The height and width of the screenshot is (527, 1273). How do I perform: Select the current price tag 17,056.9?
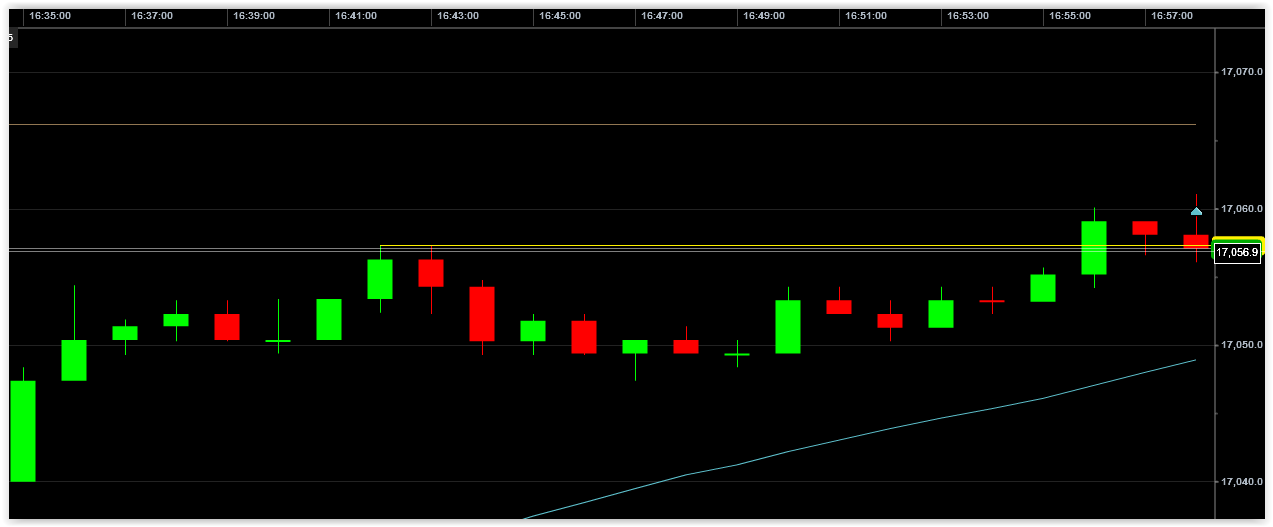click(1237, 252)
